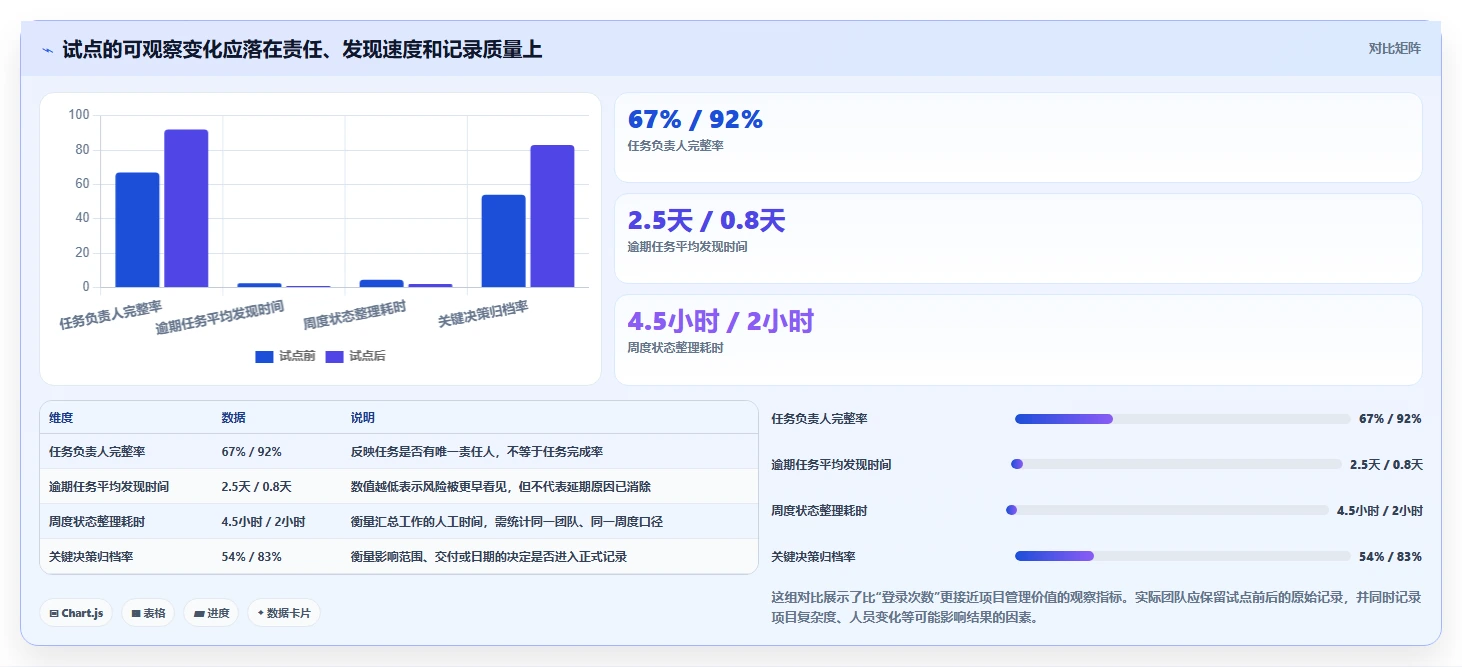The width and height of the screenshot is (1462, 667).
Task: Click table cell 4.5小时 / 2小时
Action: (263, 522)
